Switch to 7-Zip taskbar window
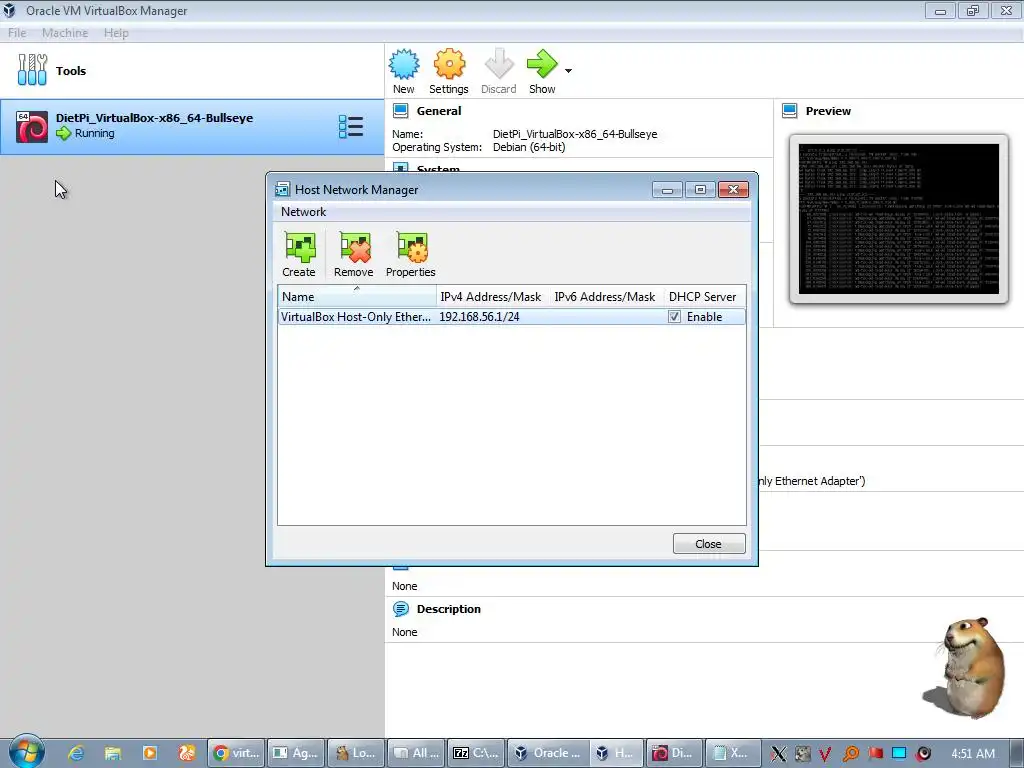 [x=476, y=753]
